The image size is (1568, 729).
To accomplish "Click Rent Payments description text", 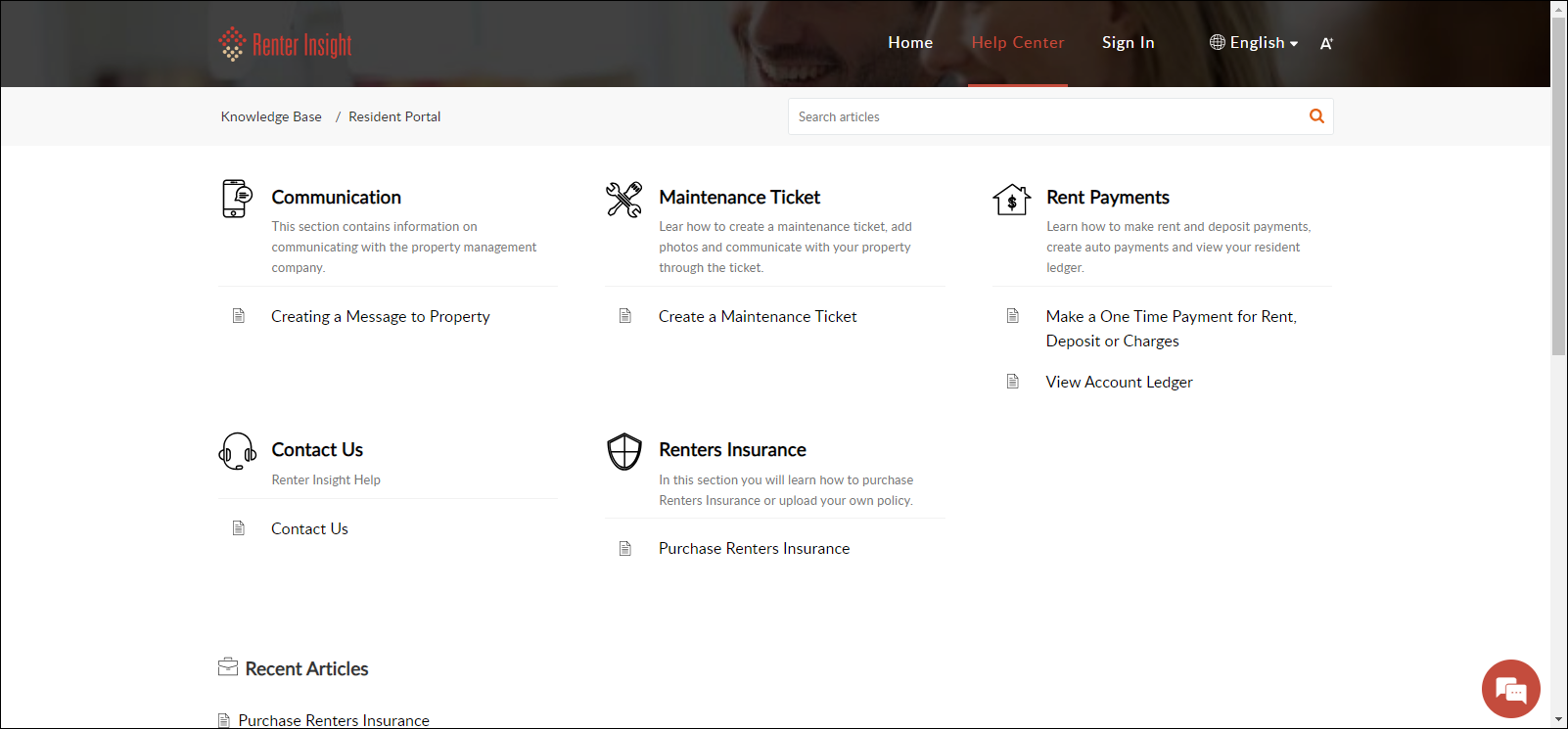I will tap(1178, 247).
